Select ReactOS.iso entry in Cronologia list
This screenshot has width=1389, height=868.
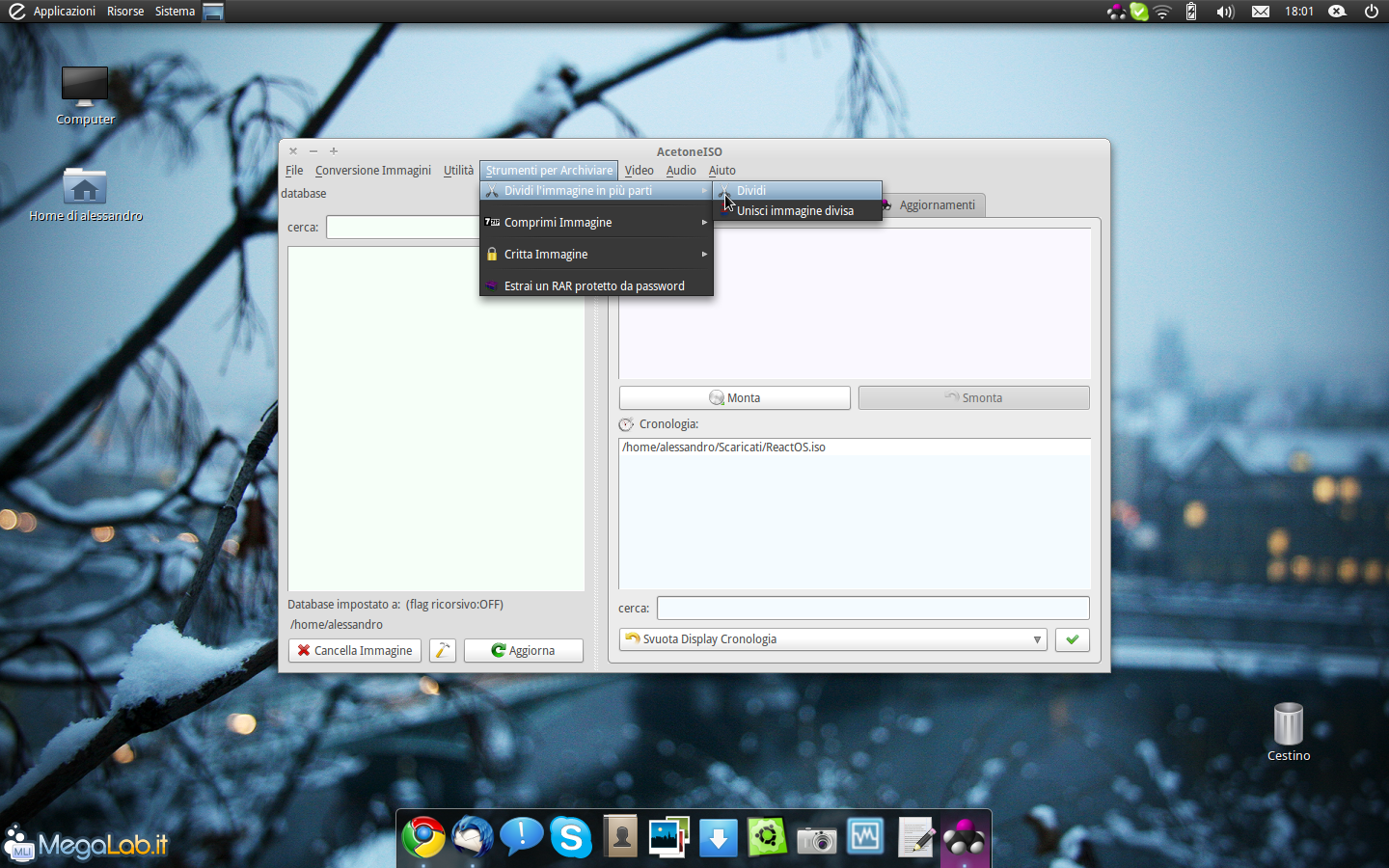click(x=724, y=448)
